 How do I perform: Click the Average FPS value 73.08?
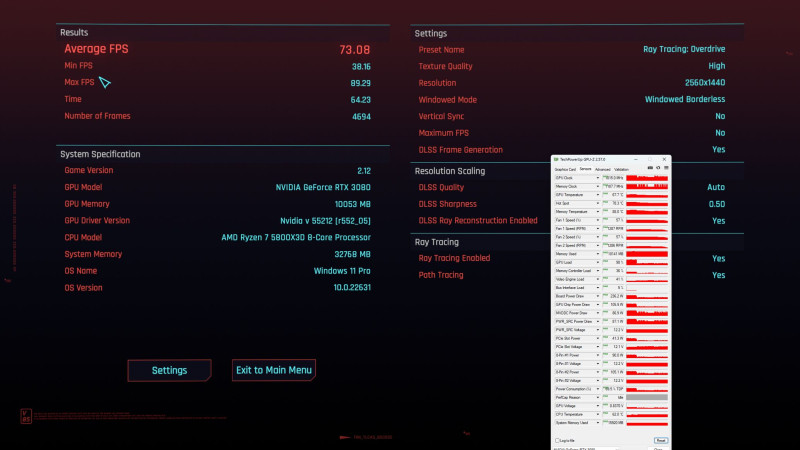click(355, 50)
